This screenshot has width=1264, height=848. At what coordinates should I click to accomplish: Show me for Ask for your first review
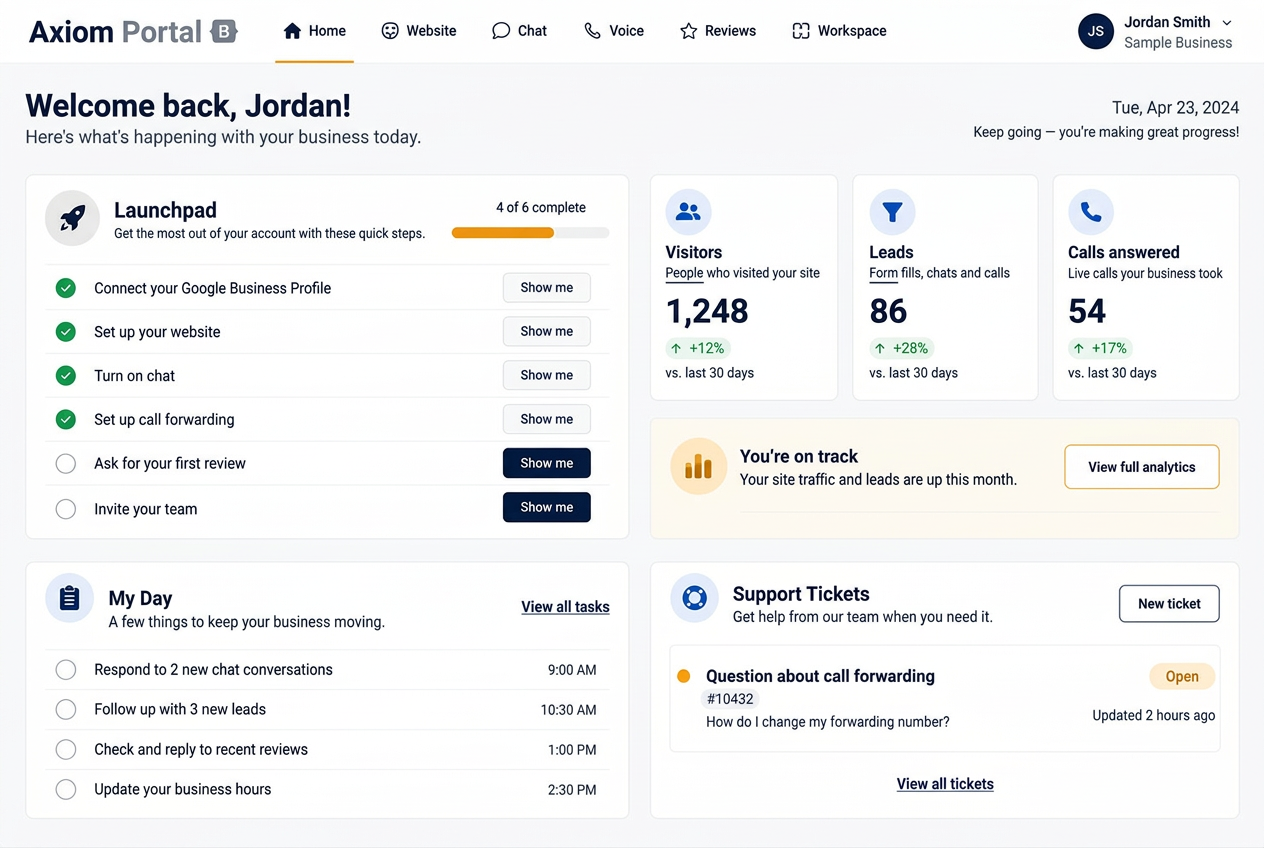[x=547, y=464]
